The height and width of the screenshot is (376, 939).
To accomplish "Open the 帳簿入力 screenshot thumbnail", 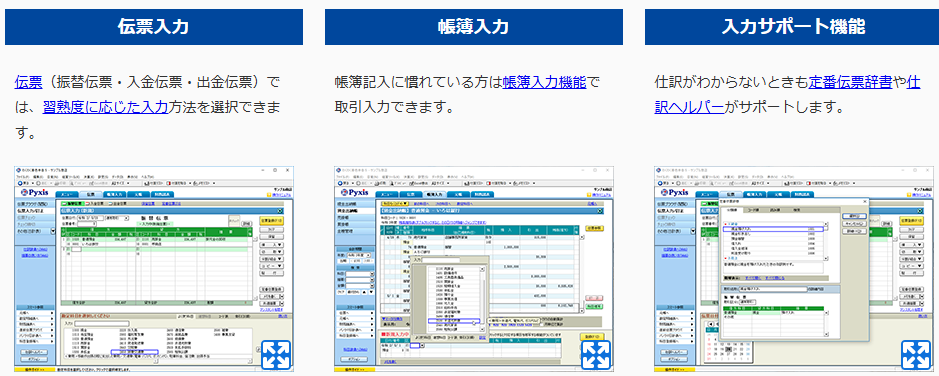I will click(474, 269).
